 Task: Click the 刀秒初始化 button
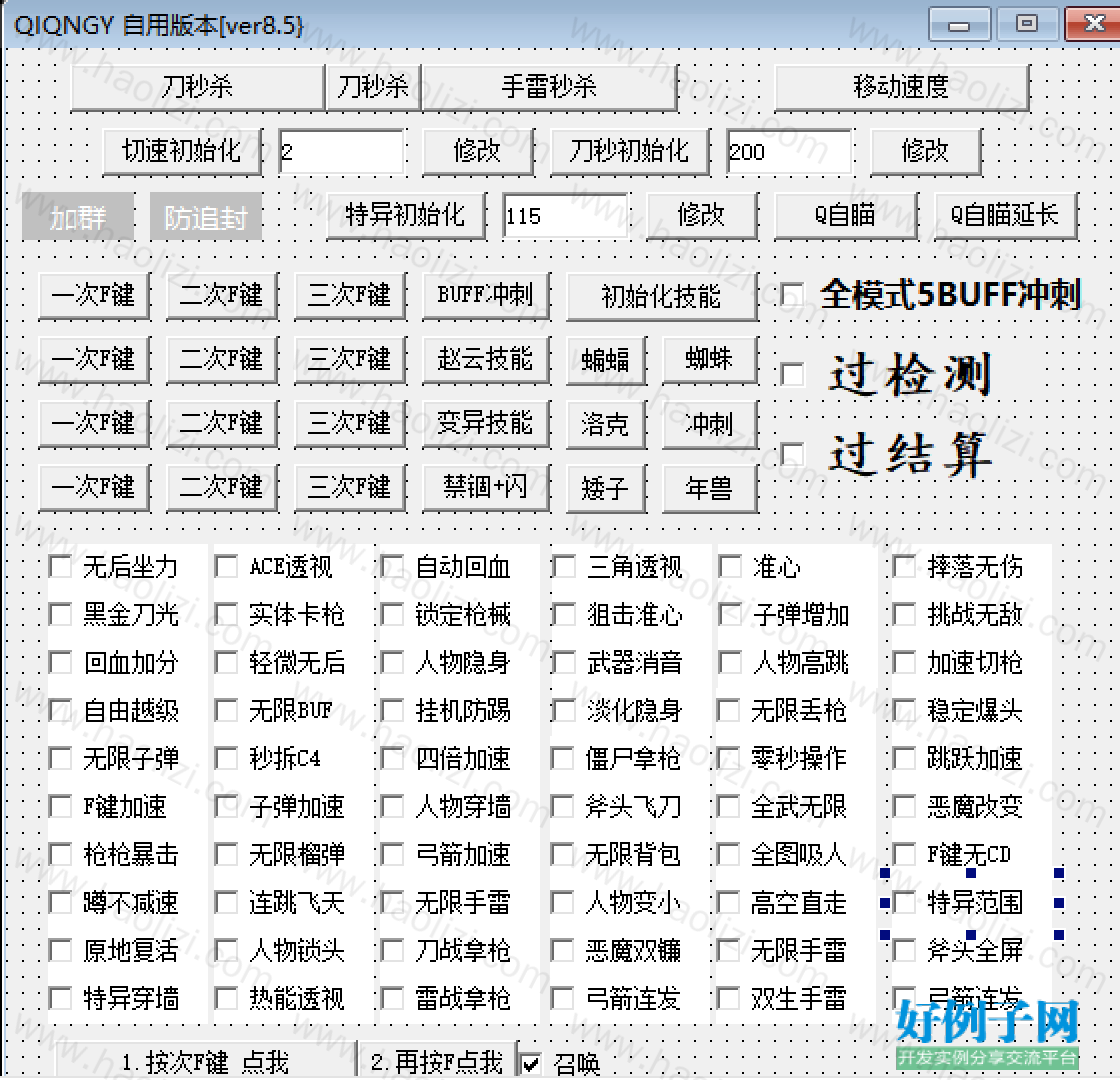(630, 151)
